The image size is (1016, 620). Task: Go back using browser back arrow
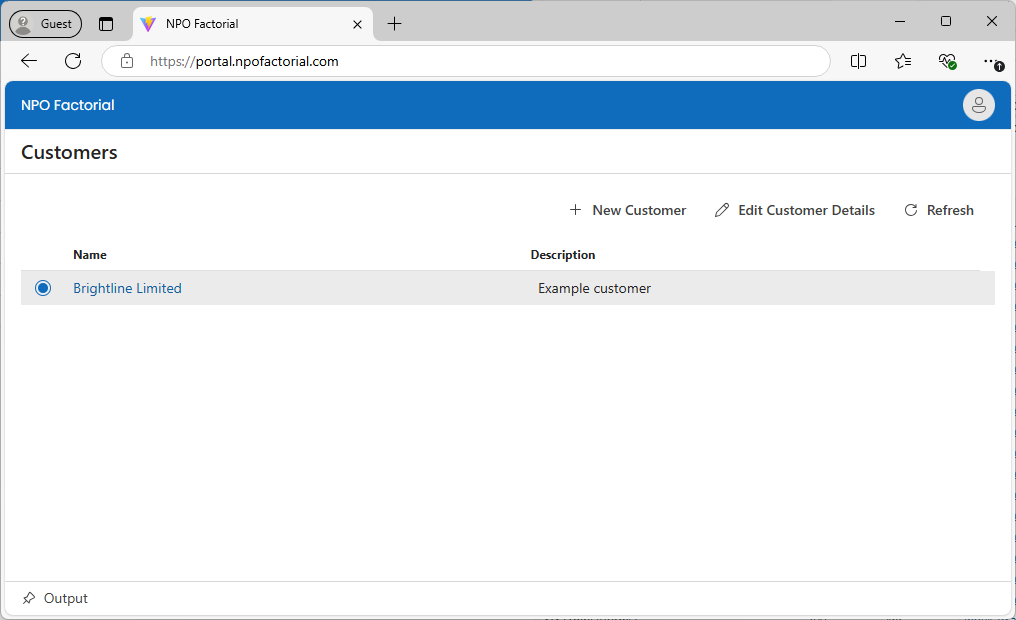tap(29, 61)
